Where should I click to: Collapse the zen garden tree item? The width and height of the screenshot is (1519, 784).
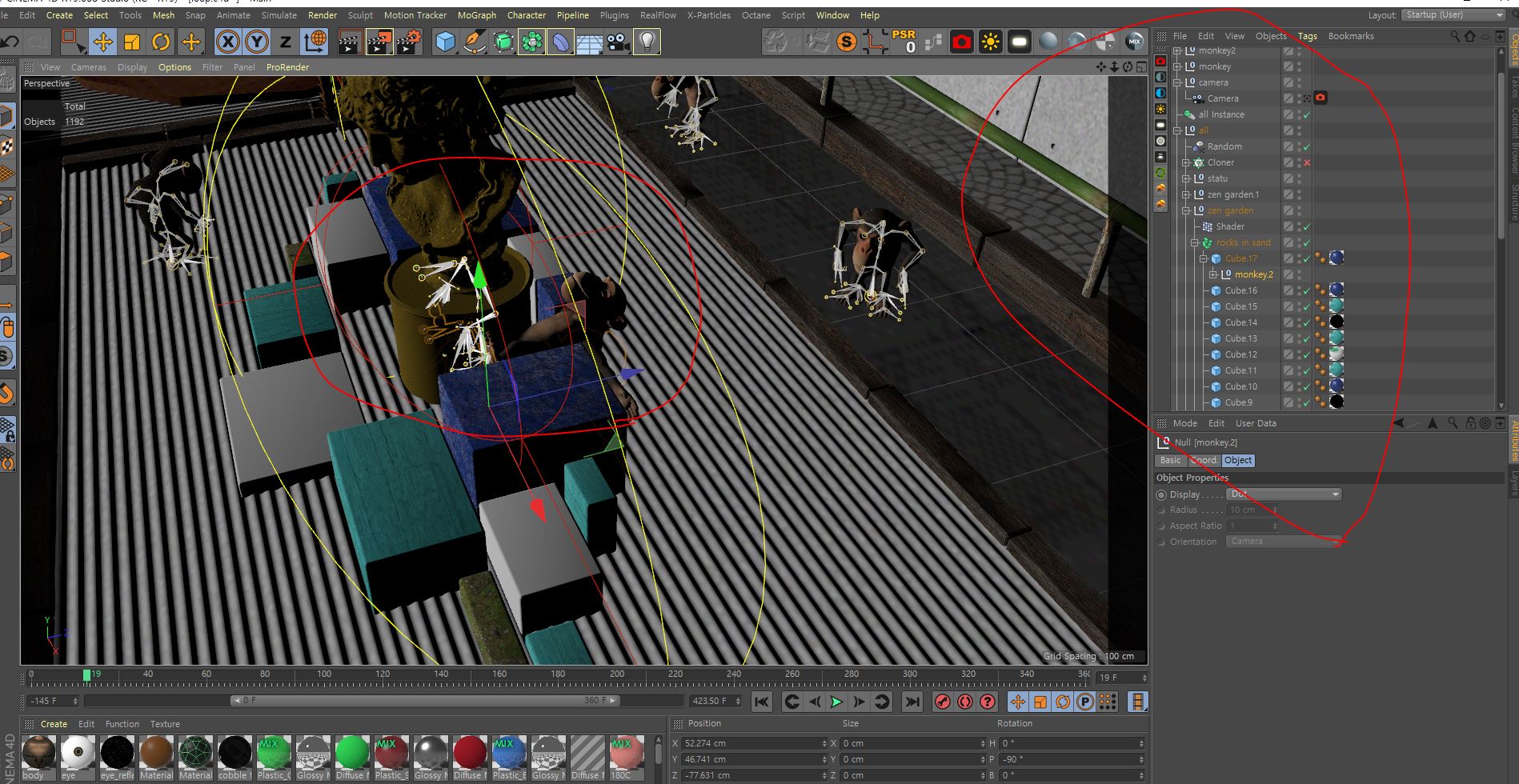pos(1186,210)
